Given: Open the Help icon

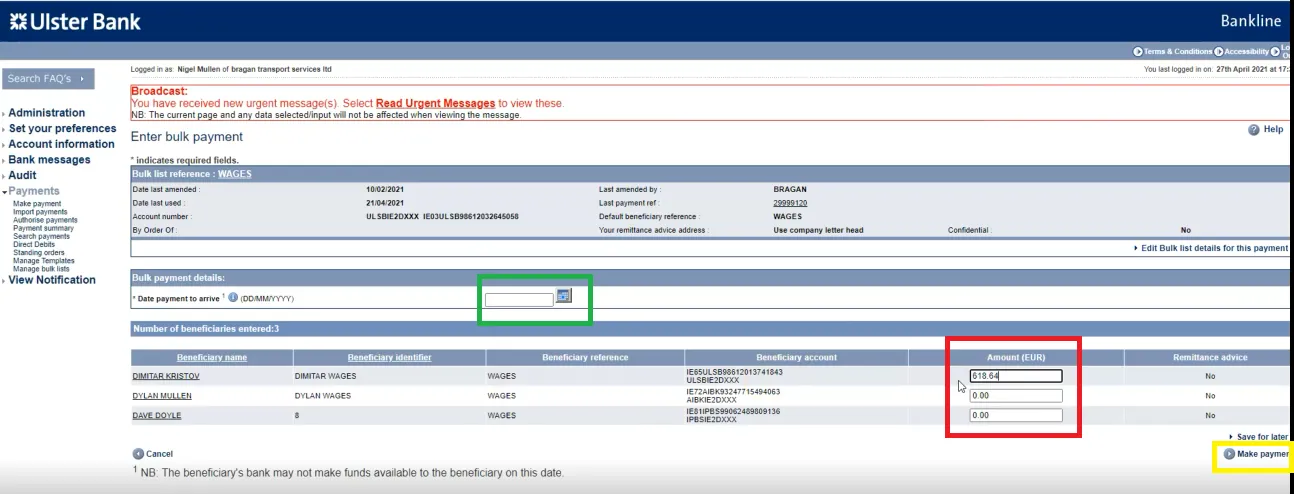Looking at the screenshot, I should (x=1253, y=130).
